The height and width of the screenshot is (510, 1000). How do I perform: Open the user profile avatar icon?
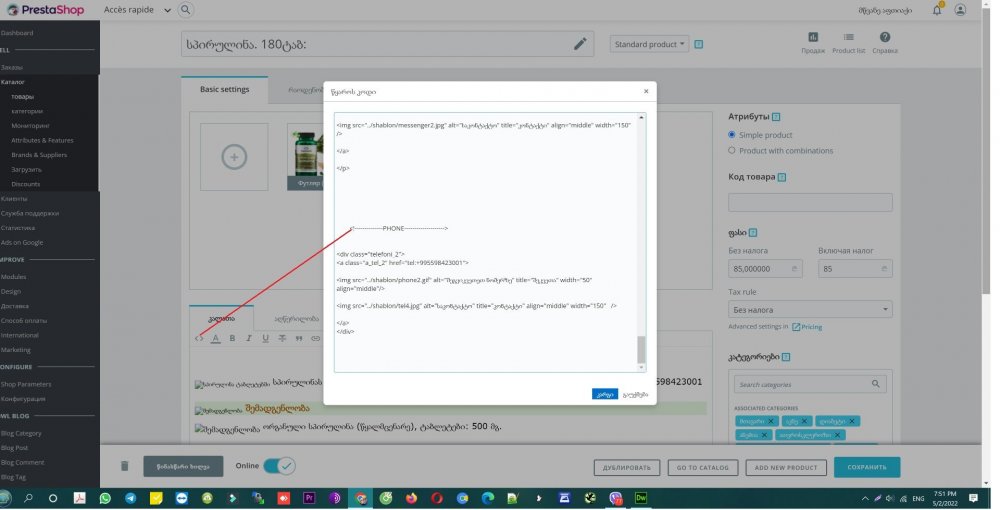[x=960, y=10]
